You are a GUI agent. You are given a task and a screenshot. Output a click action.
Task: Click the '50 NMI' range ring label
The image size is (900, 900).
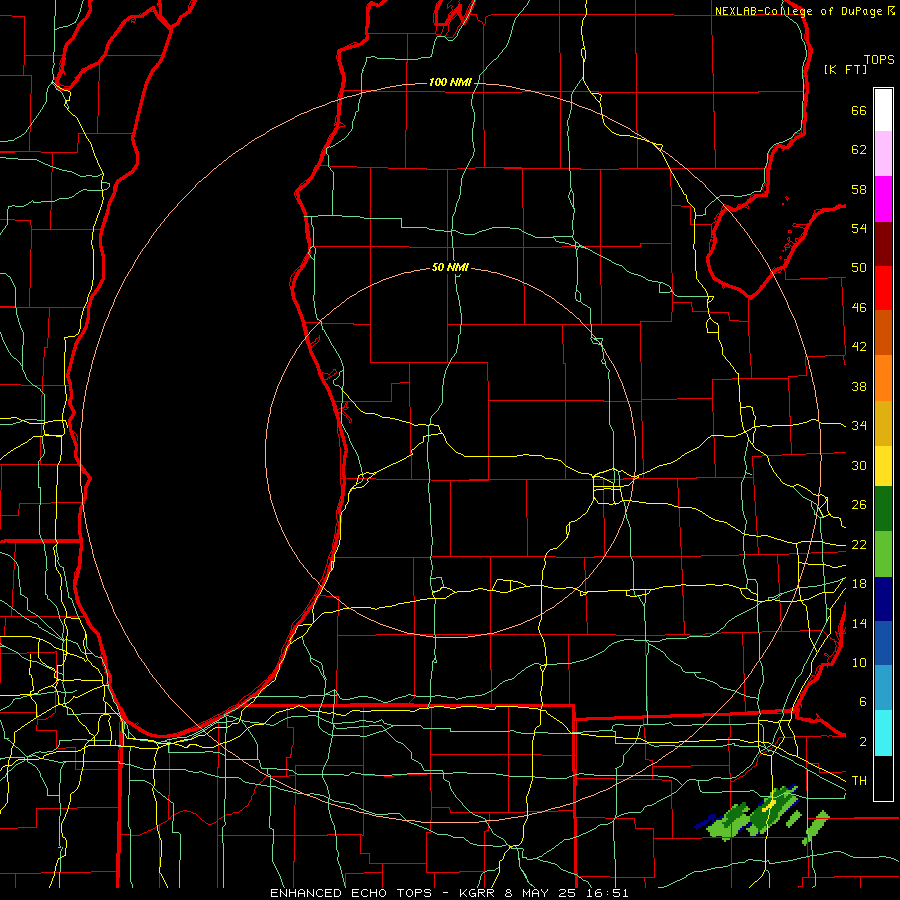[x=450, y=267]
